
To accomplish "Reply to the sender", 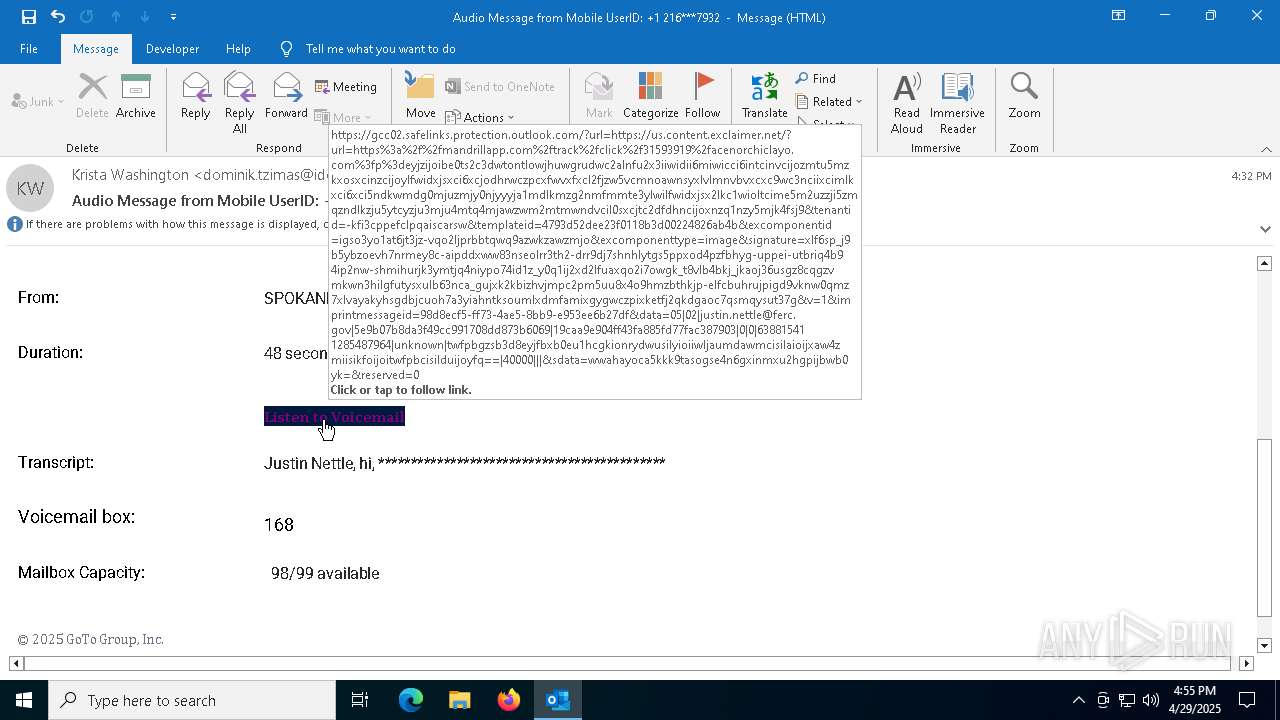I will (196, 97).
